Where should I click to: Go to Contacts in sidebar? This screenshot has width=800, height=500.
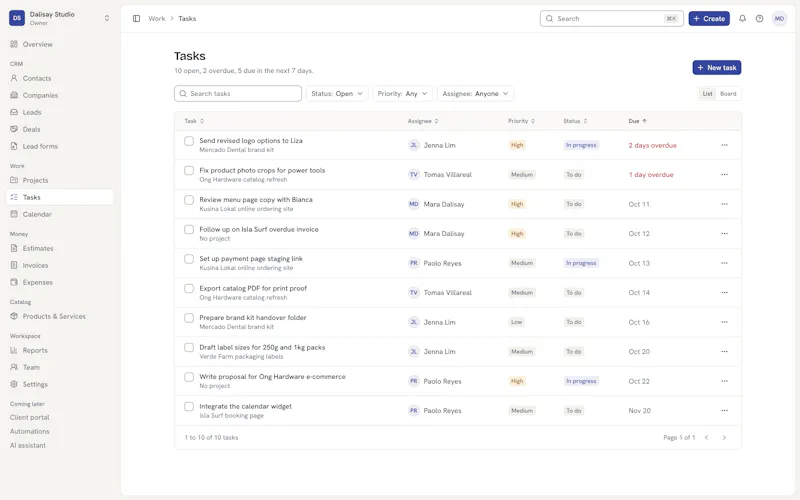click(60, 78)
